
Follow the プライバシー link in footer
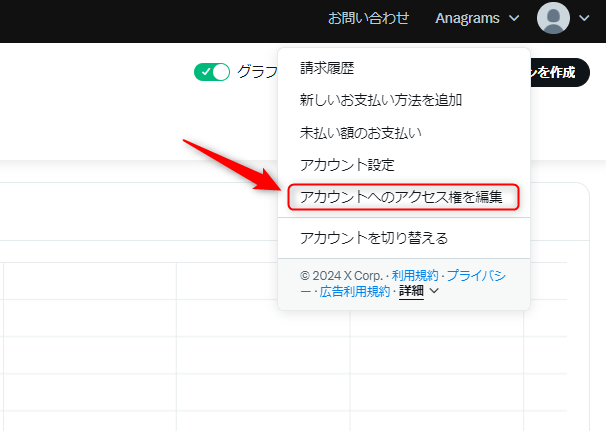click(x=476, y=274)
